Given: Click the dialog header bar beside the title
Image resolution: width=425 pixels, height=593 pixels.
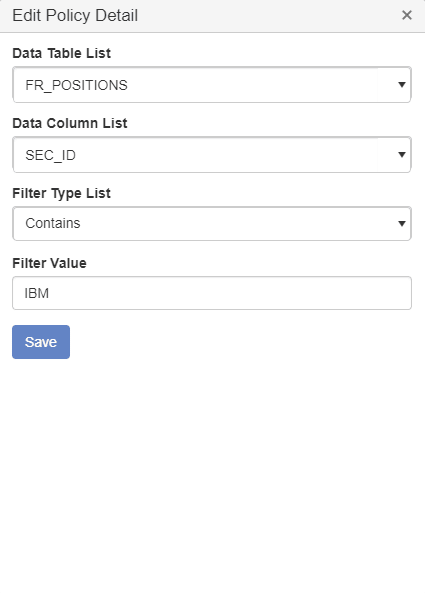Looking at the screenshot, I should [x=265, y=16].
